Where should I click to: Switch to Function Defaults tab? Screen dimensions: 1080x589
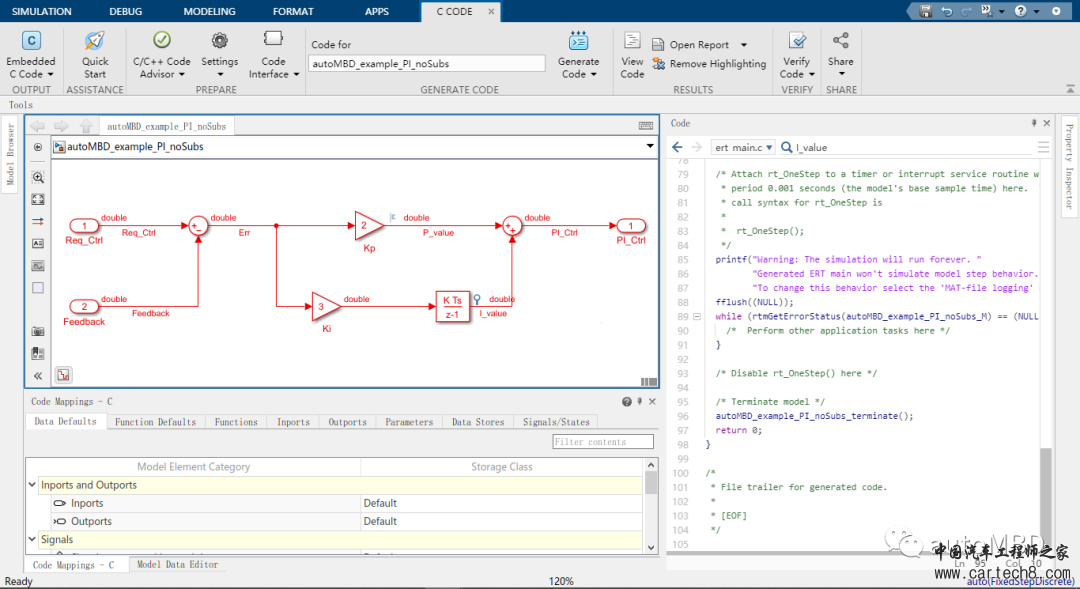pyautogui.click(x=155, y=422)
